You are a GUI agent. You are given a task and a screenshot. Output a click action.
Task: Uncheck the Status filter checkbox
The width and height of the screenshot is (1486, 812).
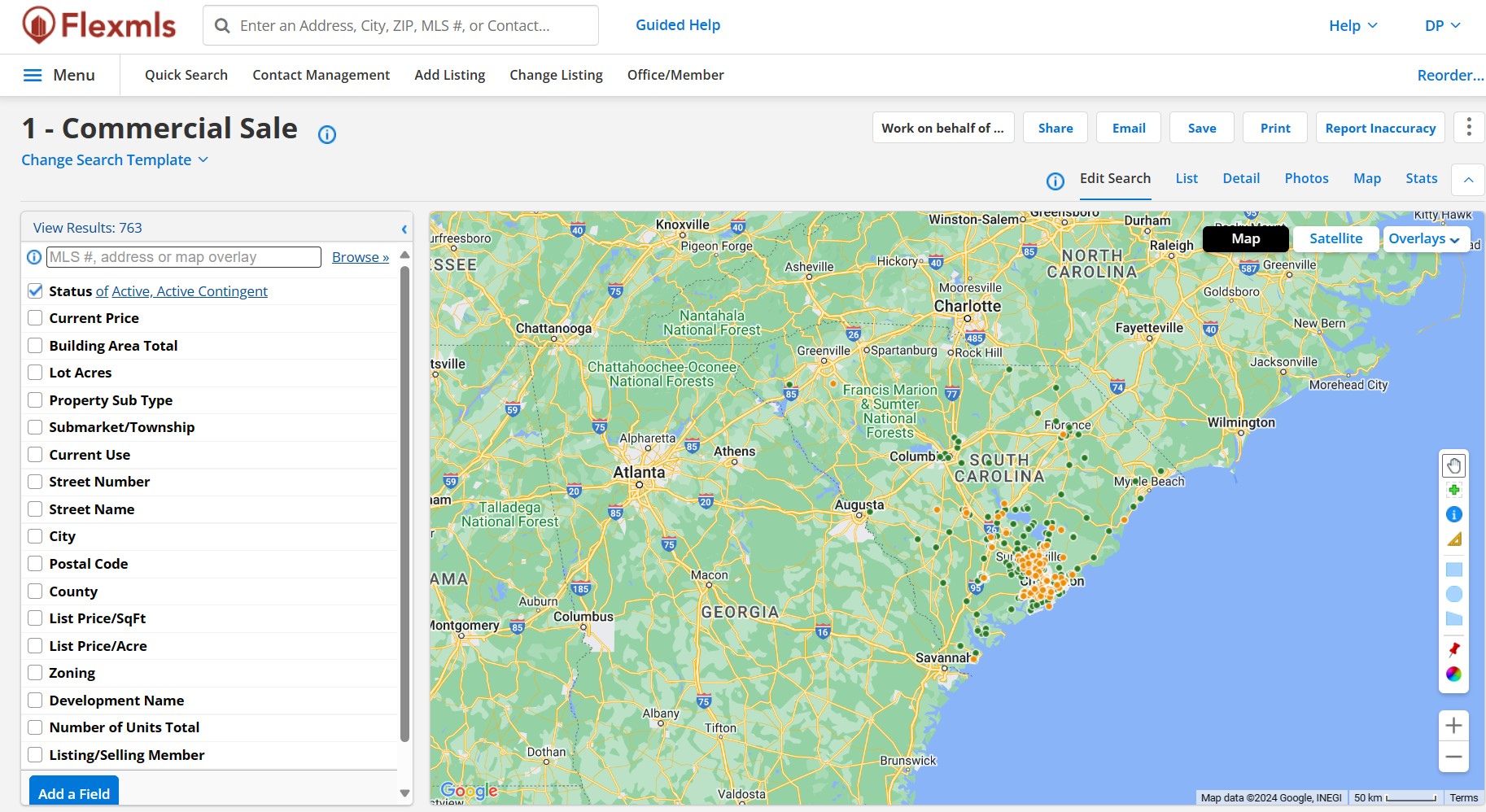[x=35, y=291]
